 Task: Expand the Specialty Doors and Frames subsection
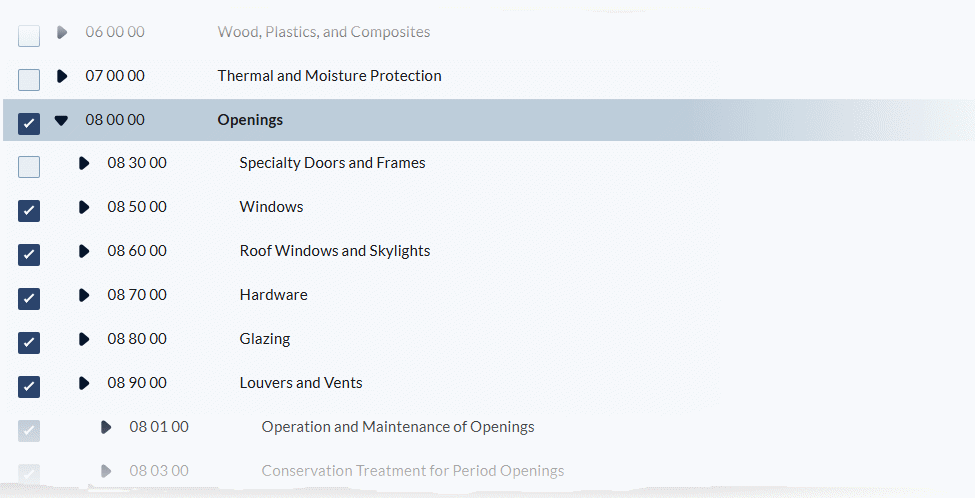click(84, 163)
